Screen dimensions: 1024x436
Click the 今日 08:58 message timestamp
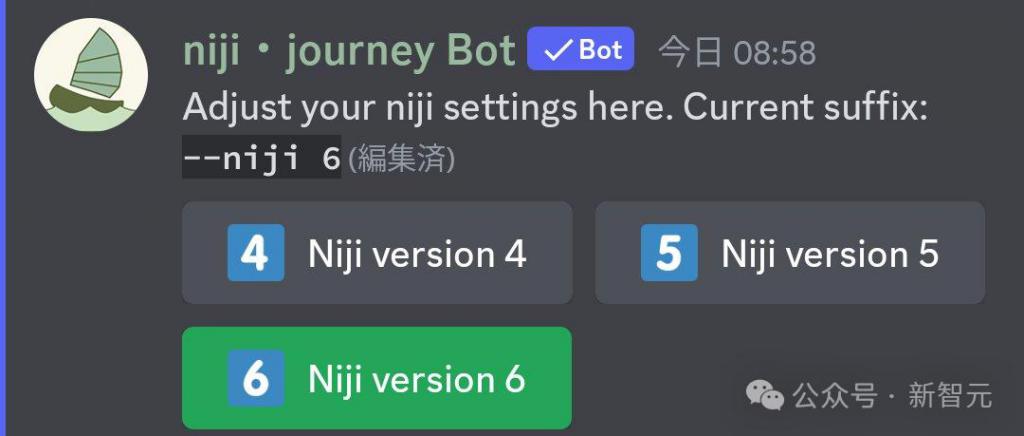tap(737, 52)
